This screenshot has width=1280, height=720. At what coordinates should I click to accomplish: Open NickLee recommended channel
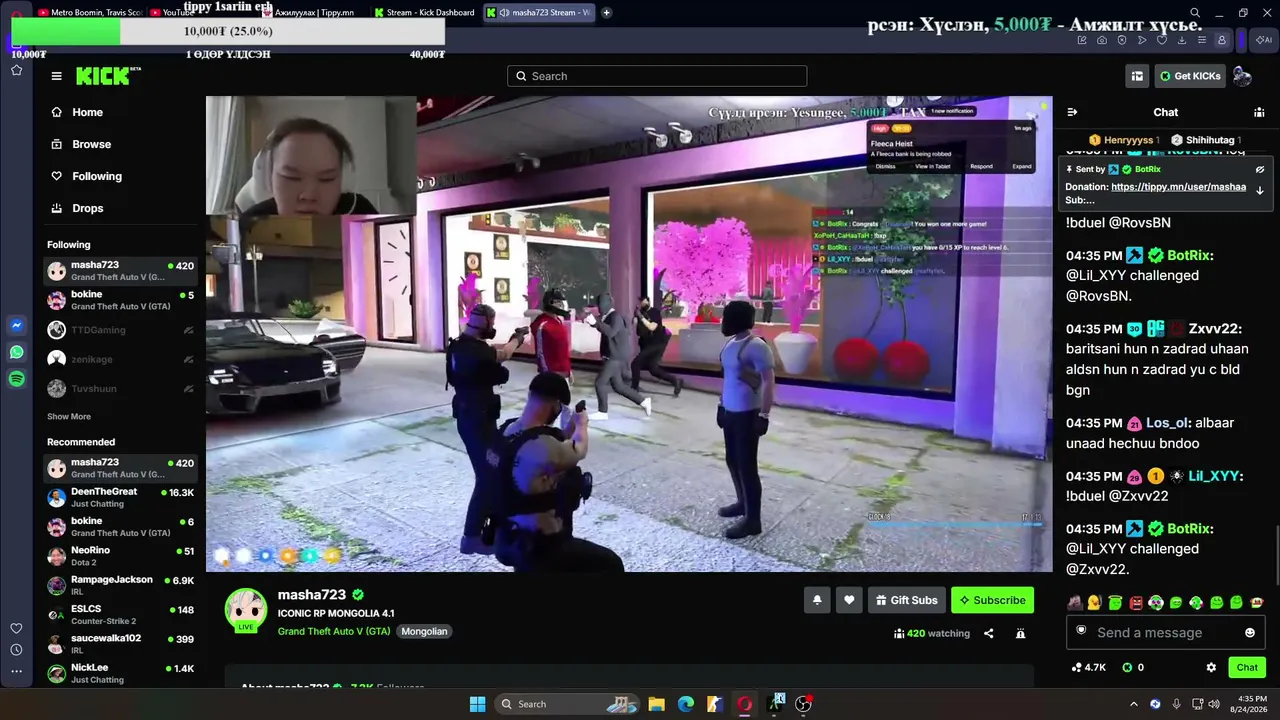click(120, 673)
